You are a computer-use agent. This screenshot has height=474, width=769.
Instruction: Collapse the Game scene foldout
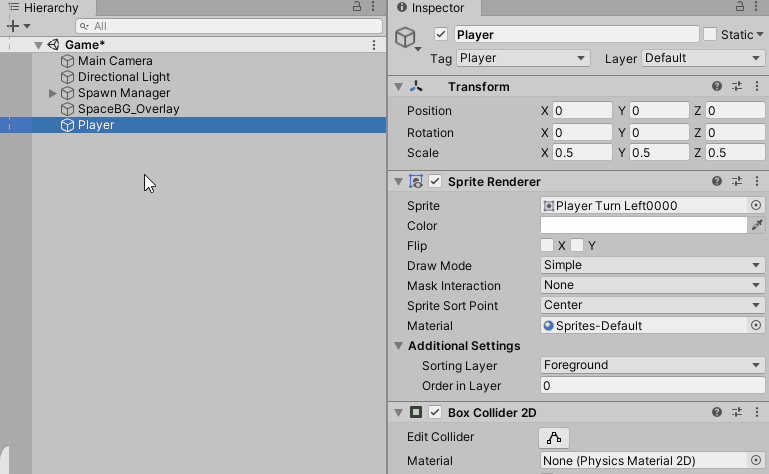[x=38, y=45]
